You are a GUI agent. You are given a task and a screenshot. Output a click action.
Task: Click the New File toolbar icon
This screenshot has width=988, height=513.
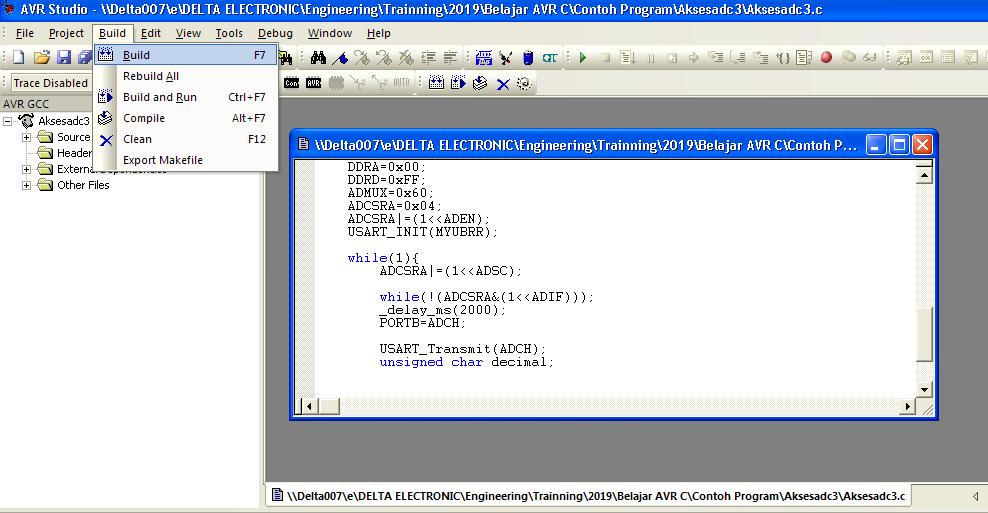(18, 58)
